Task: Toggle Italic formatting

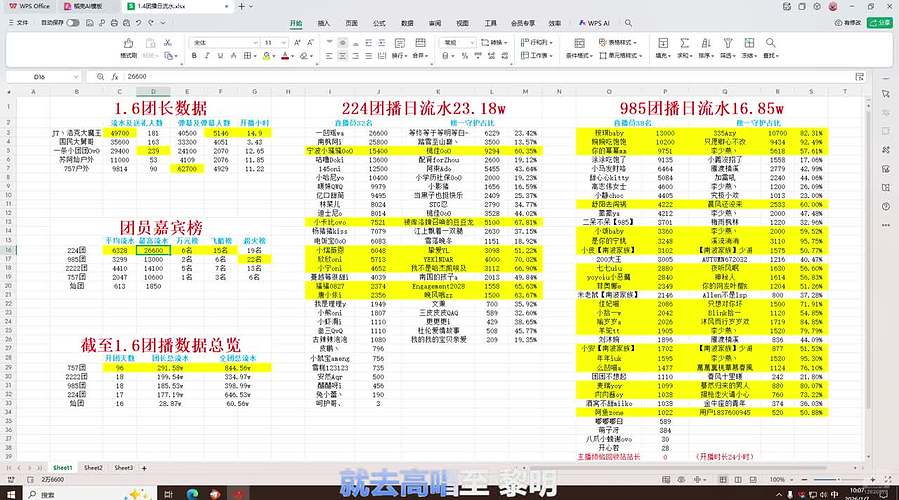Action: click(207, 56)
